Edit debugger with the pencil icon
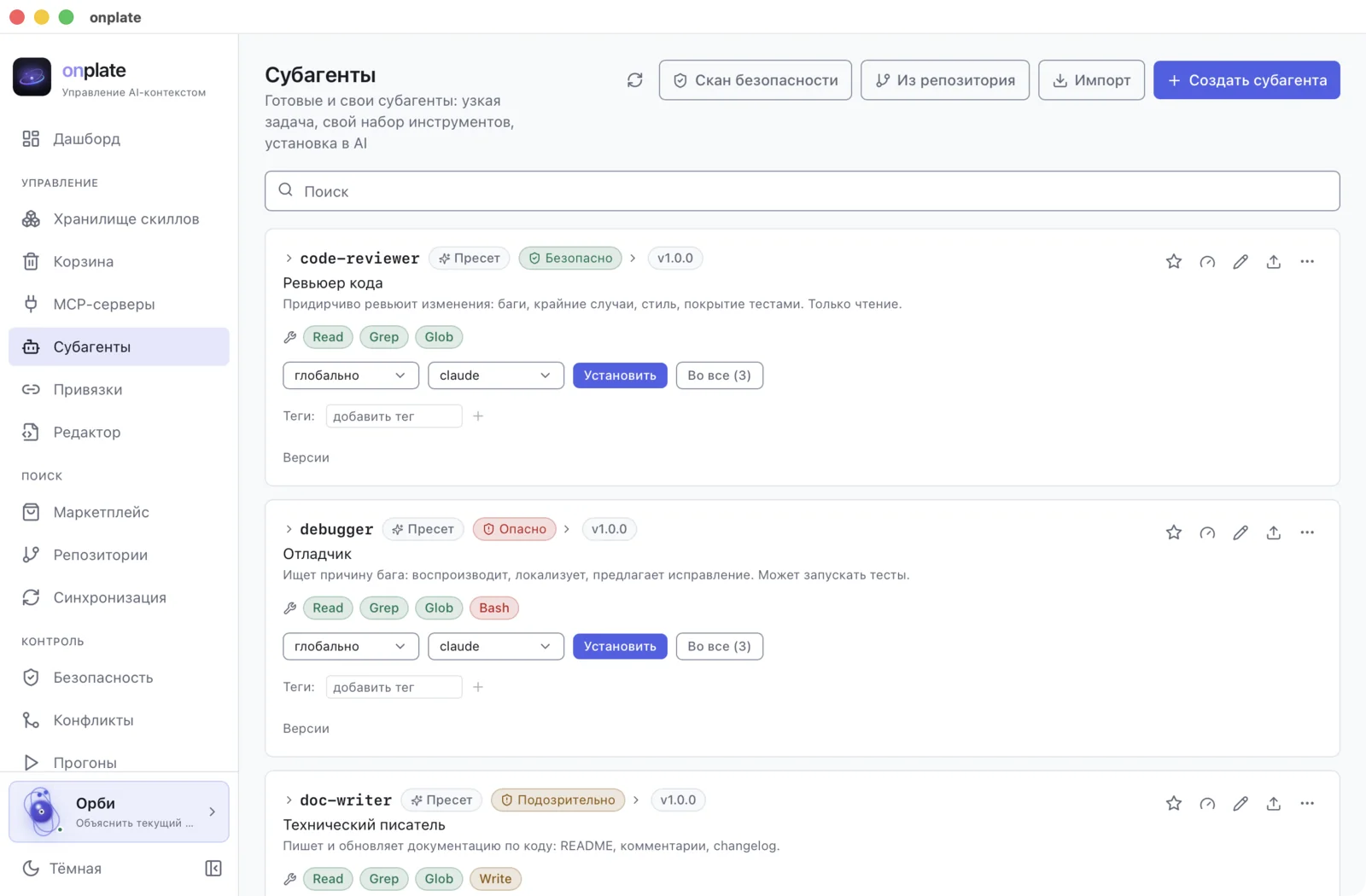The image size is (1366, 896). tap(1240, 532)
